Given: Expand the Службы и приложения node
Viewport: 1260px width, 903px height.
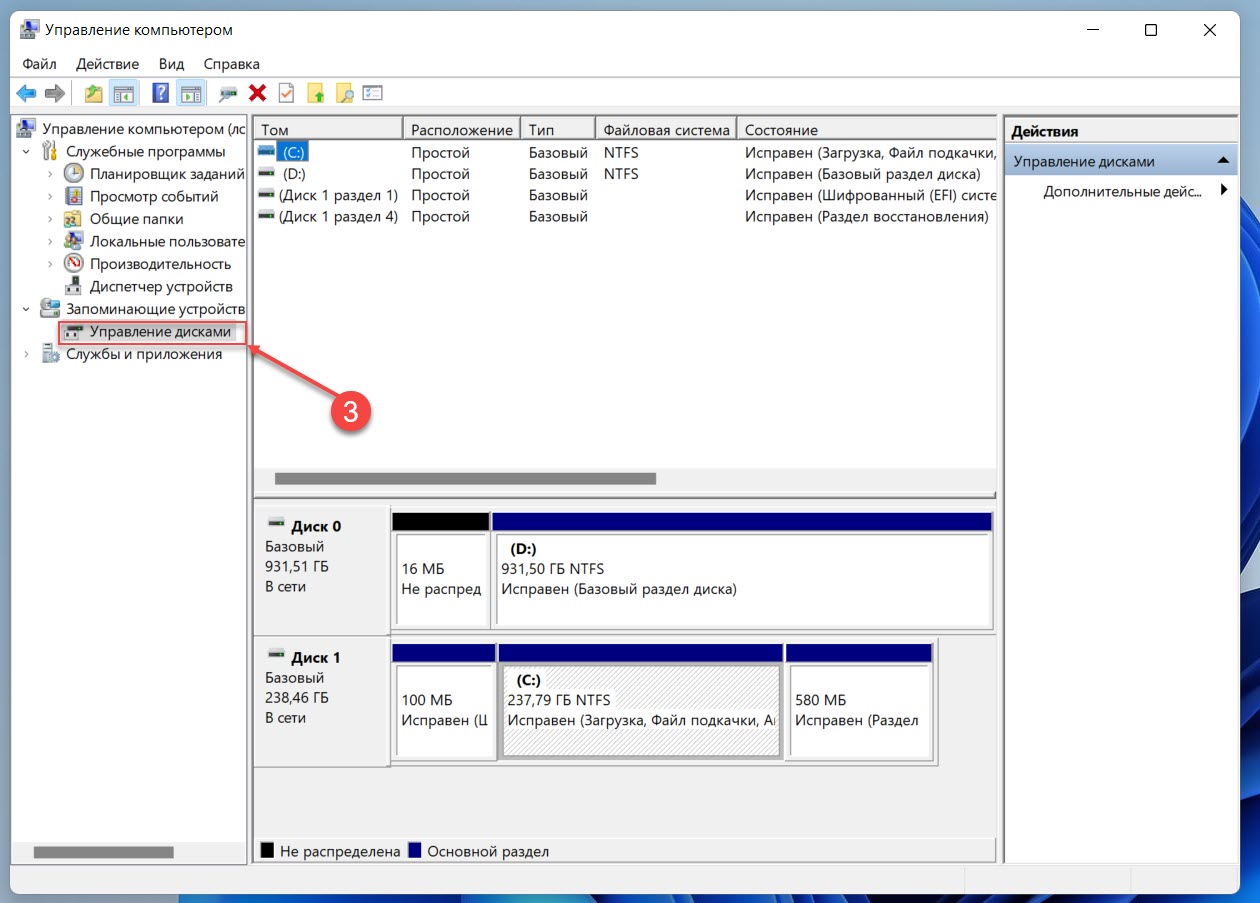Looking at the screenshot, I should [x=27, y=355].
